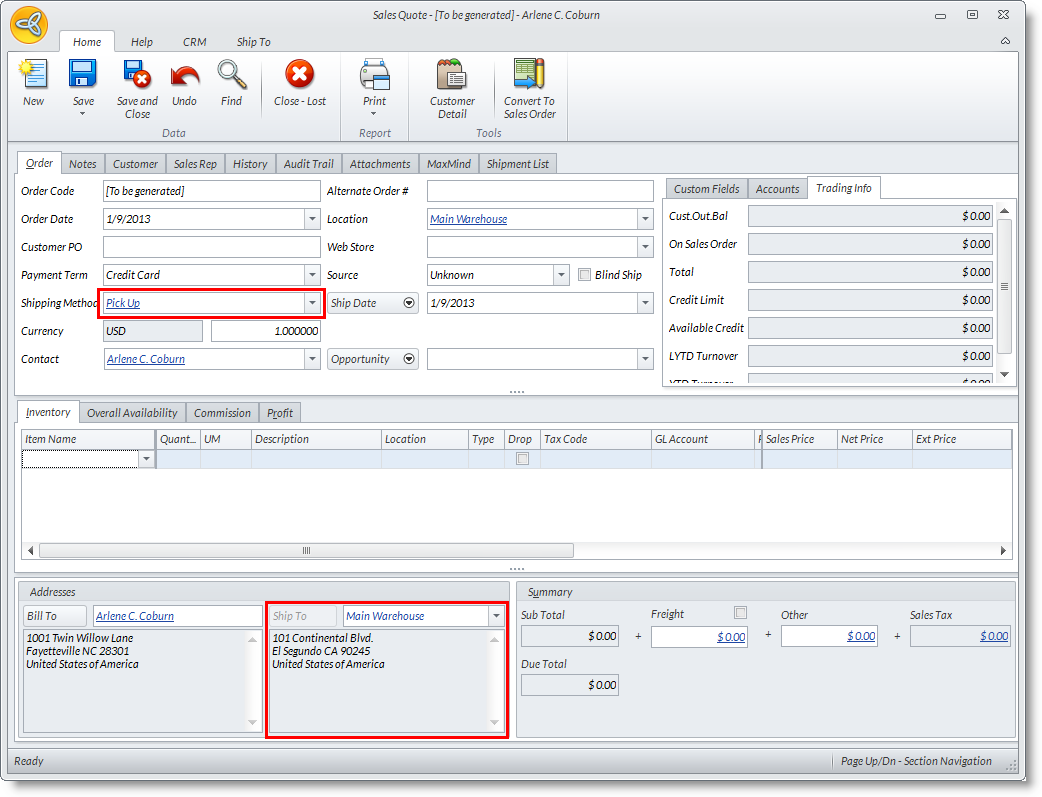Viewport: 1042px width, 797px height.
Task: Switch to the CRM ribbon tab
Action: point(194,42)
